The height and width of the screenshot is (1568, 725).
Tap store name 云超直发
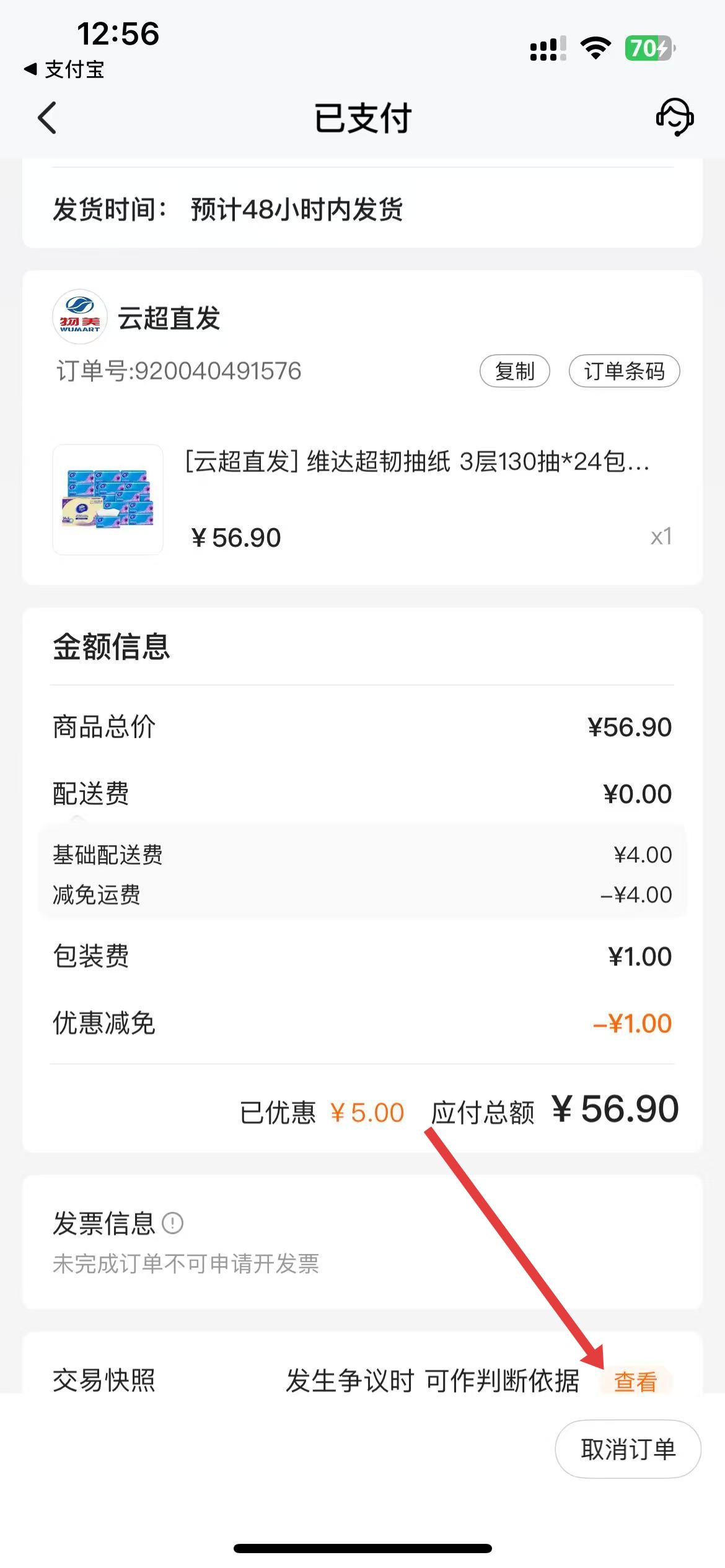coord(169,318)
